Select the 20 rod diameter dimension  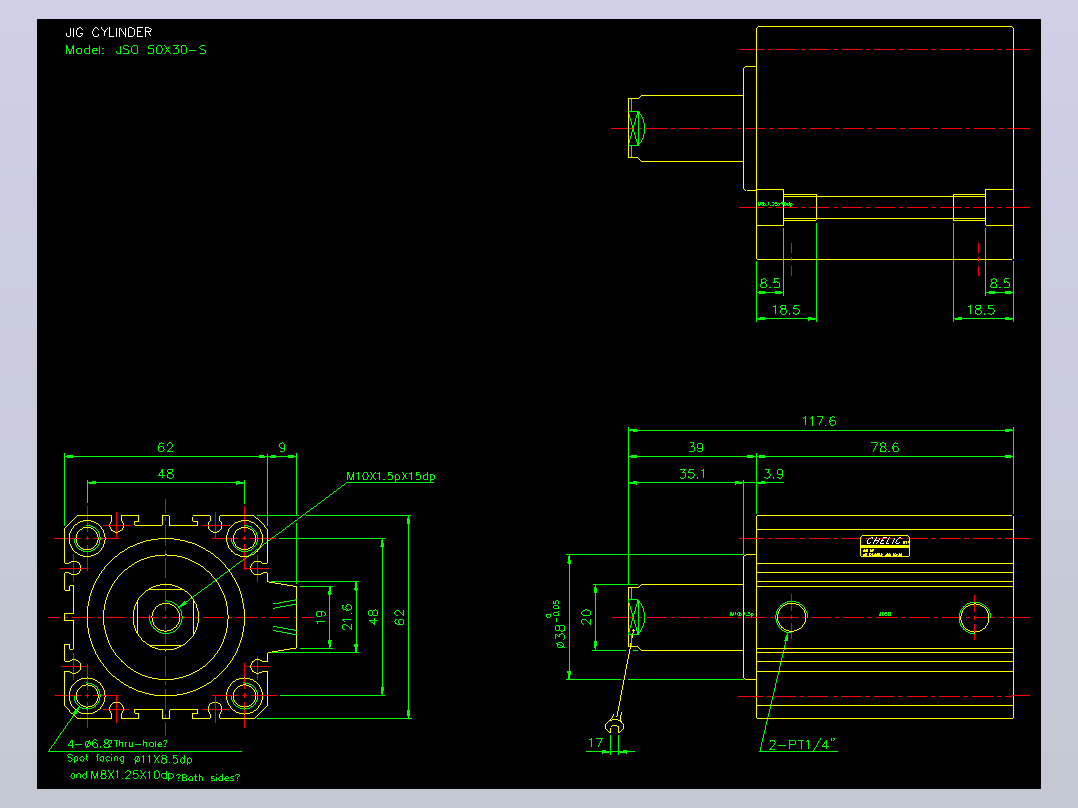click(586, 617)
